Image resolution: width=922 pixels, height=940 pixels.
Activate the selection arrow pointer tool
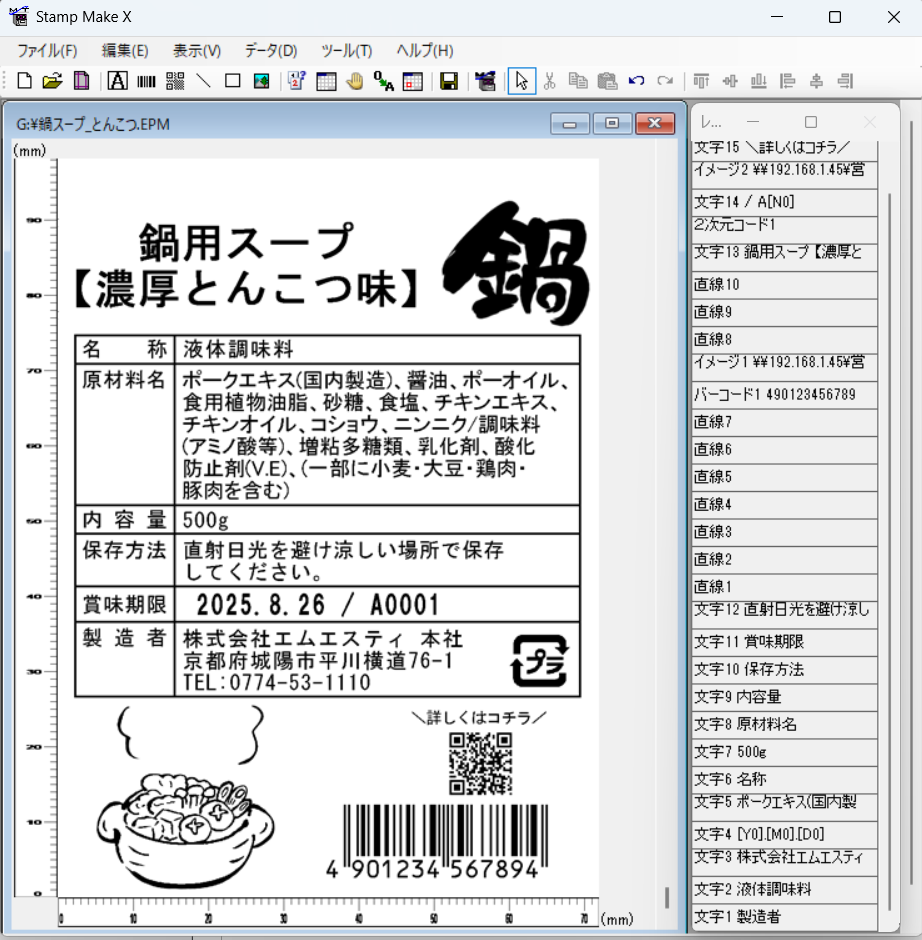pos(522,81)
